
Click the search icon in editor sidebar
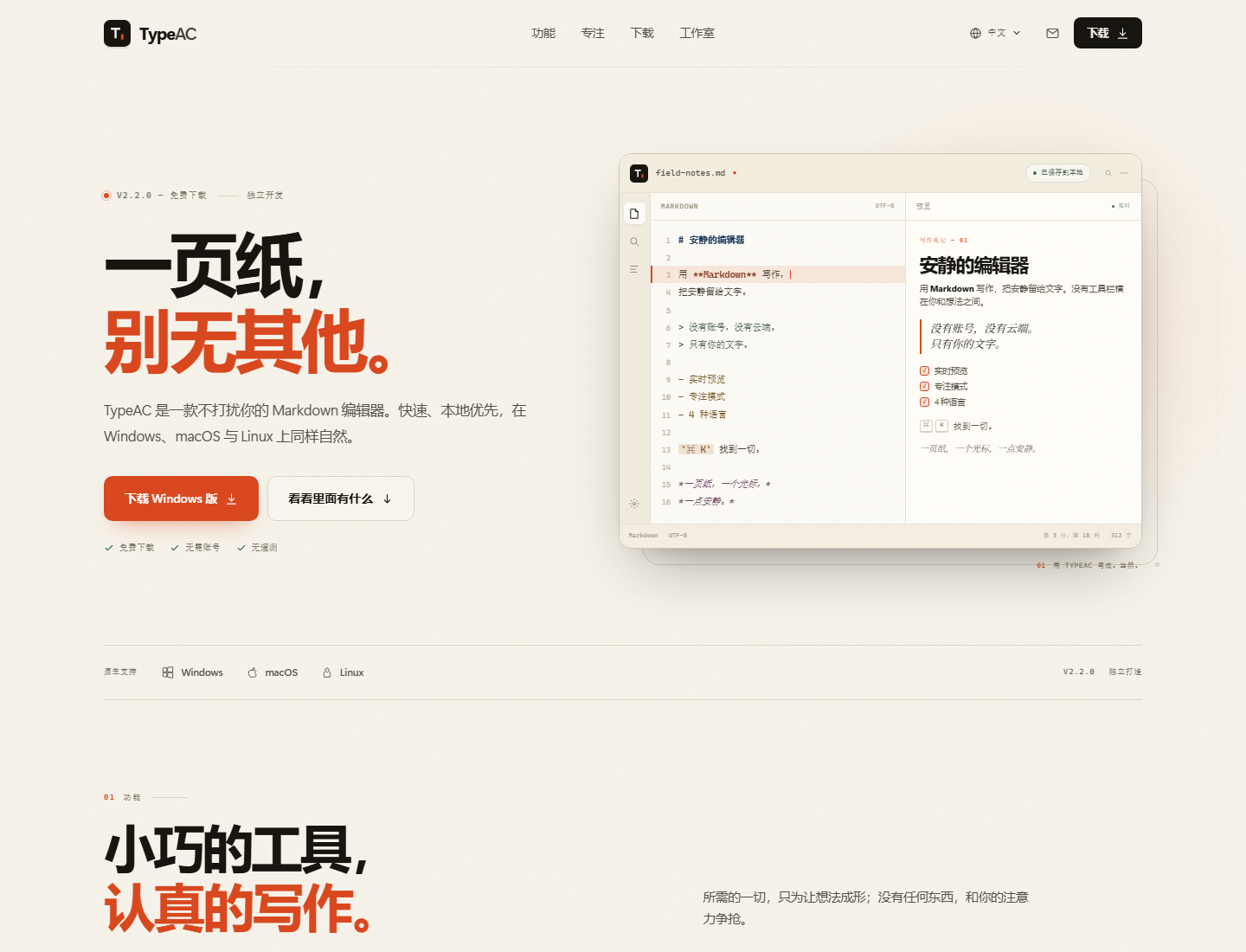[634, 241]
